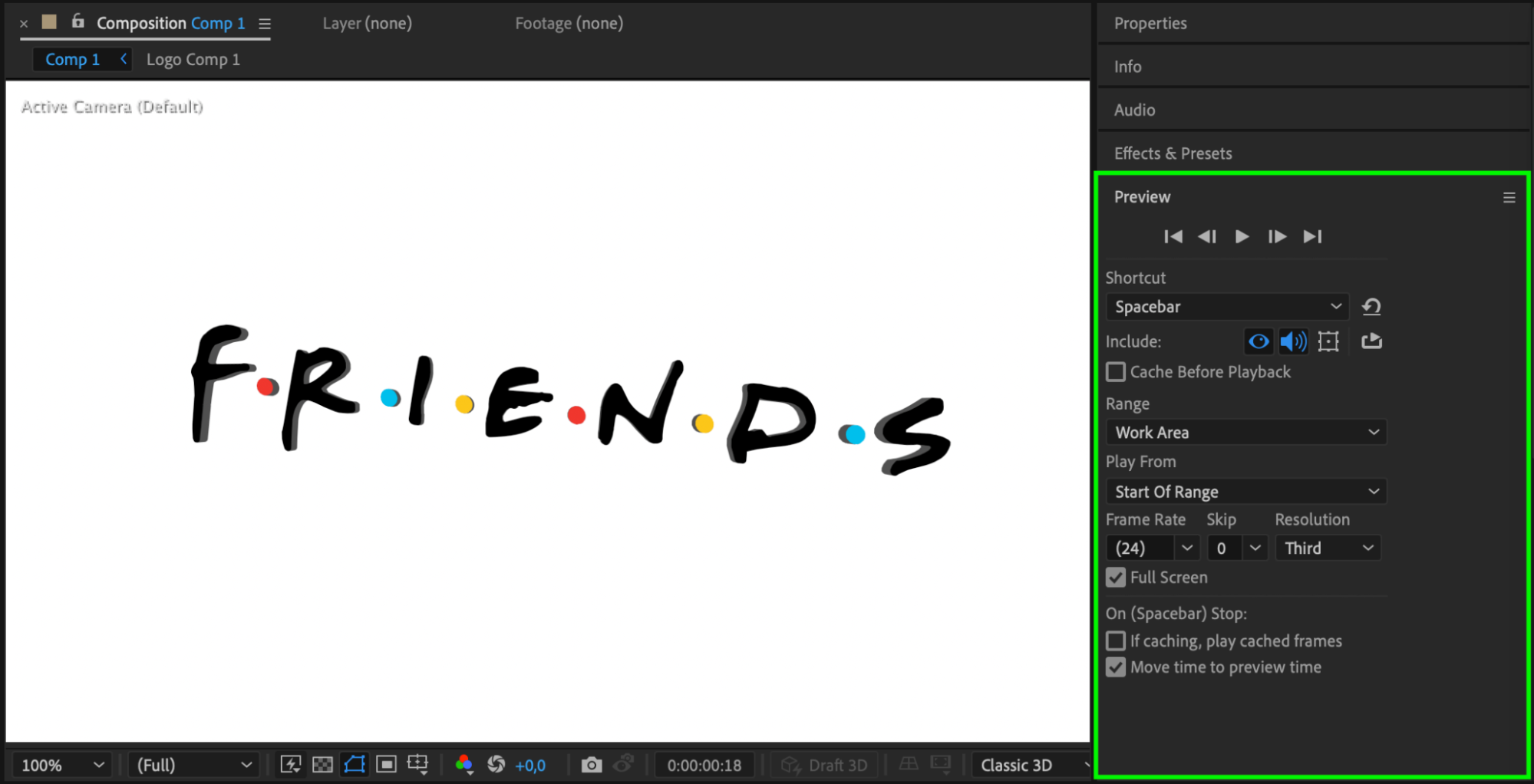Toggle the composition viewer lock icon
Image resolution: width=1534 pixels, height=784 pixels.
(78, 21)
